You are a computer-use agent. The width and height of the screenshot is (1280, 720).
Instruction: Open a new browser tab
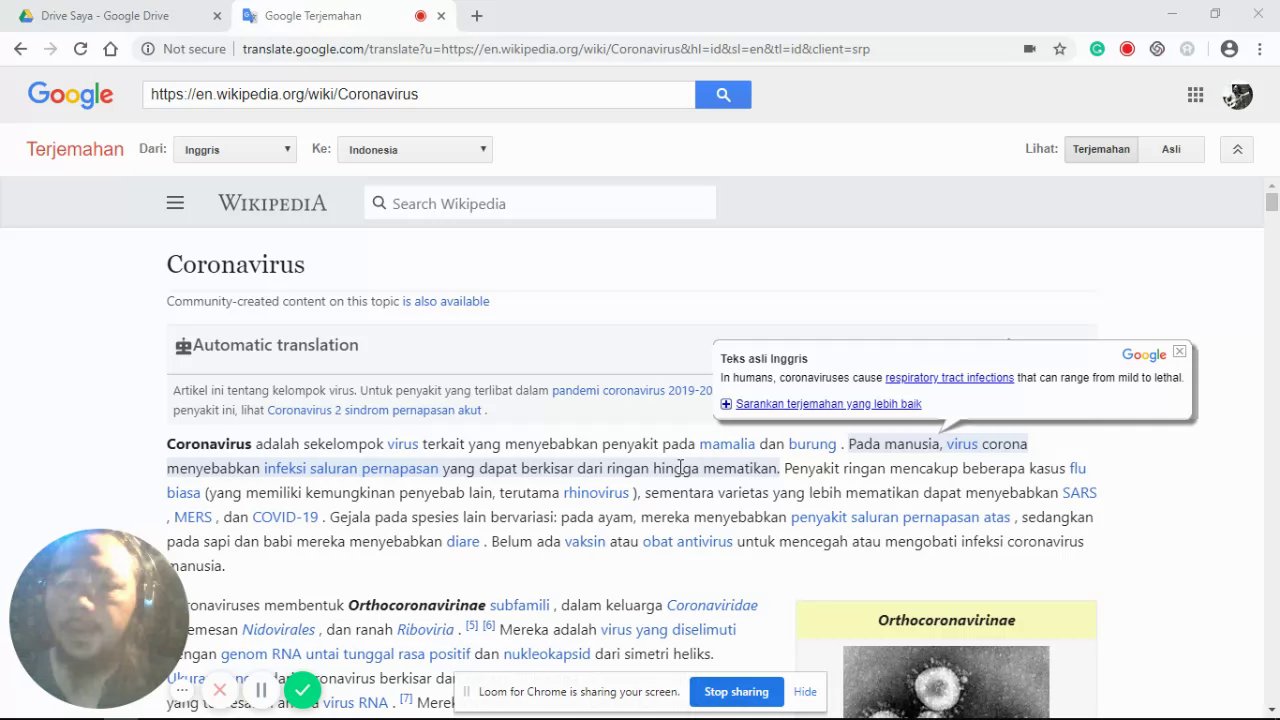pyautogui.click(x=477, y=16)
